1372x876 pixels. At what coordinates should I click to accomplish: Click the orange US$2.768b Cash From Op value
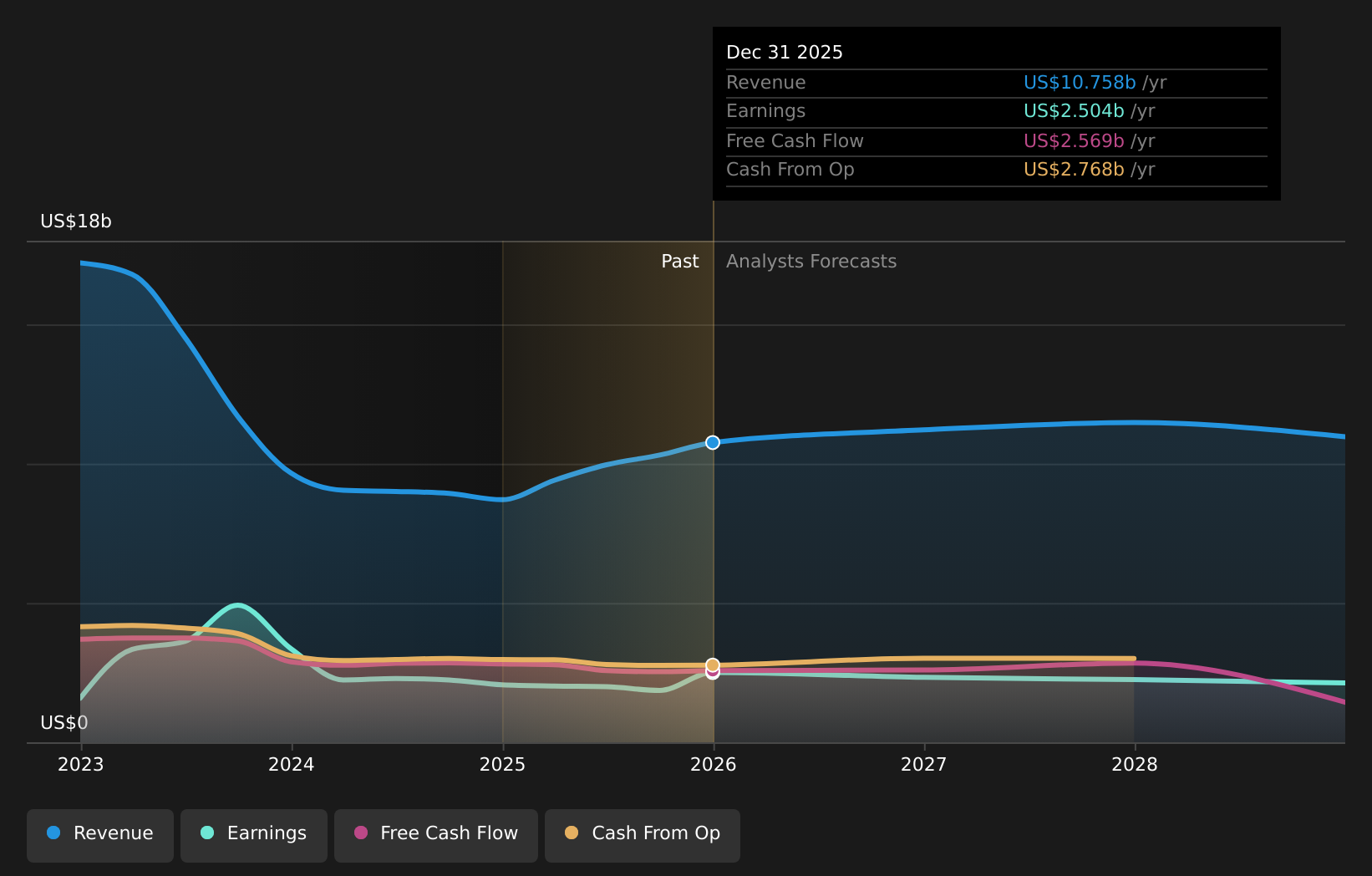pos(1074,170)
